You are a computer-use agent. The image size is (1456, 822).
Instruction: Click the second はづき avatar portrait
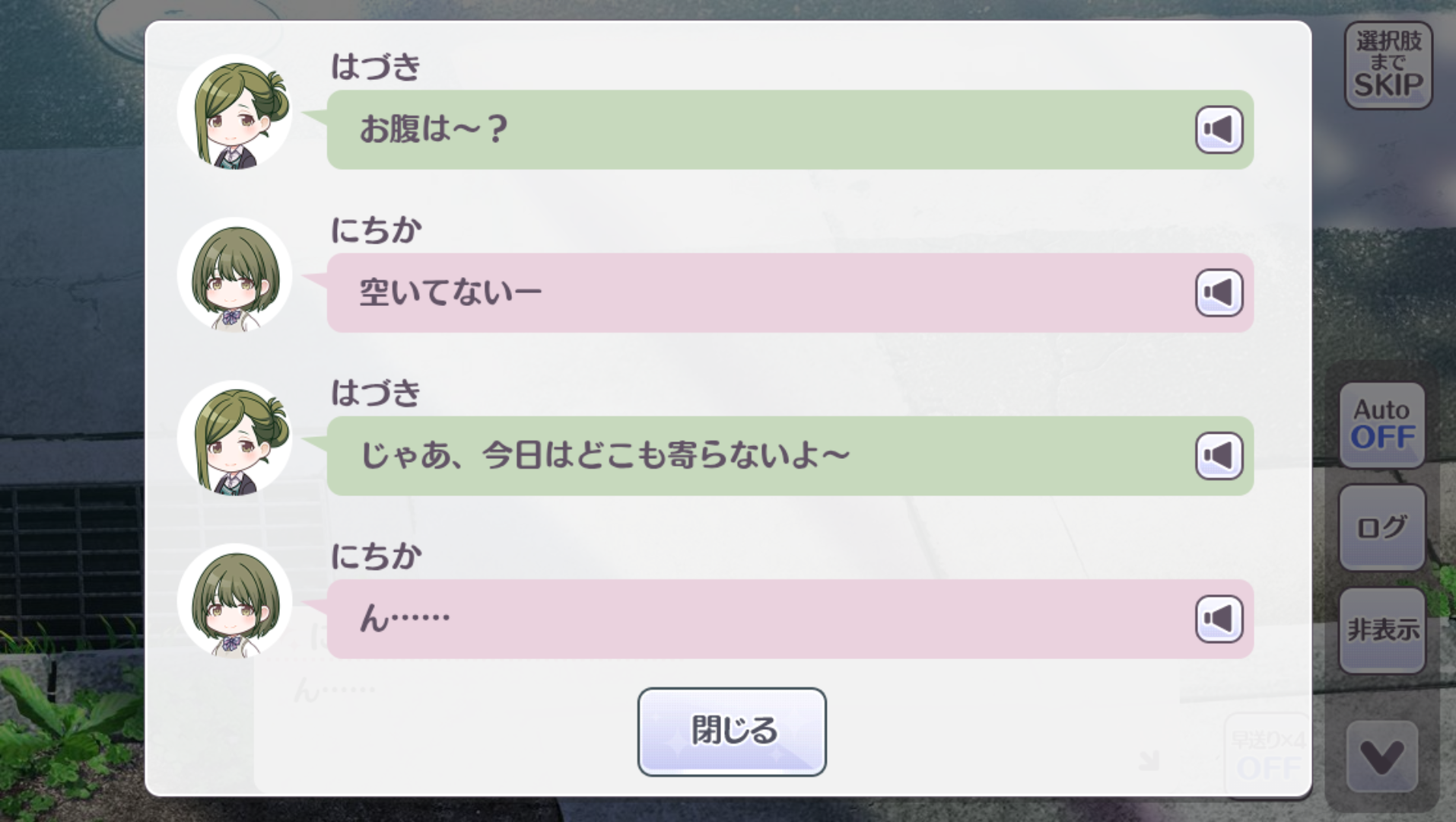pos(235,438)
